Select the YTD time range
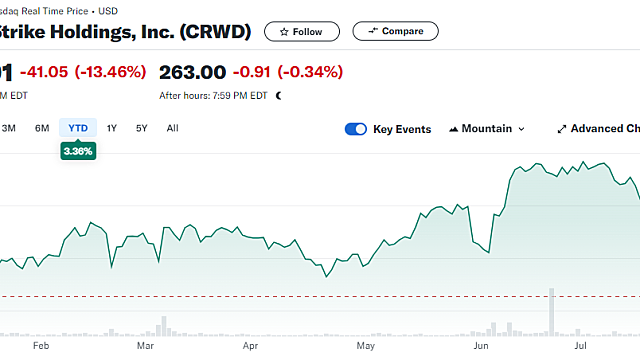Viewport: 640px width, 360px height. (x=78, y=128)
